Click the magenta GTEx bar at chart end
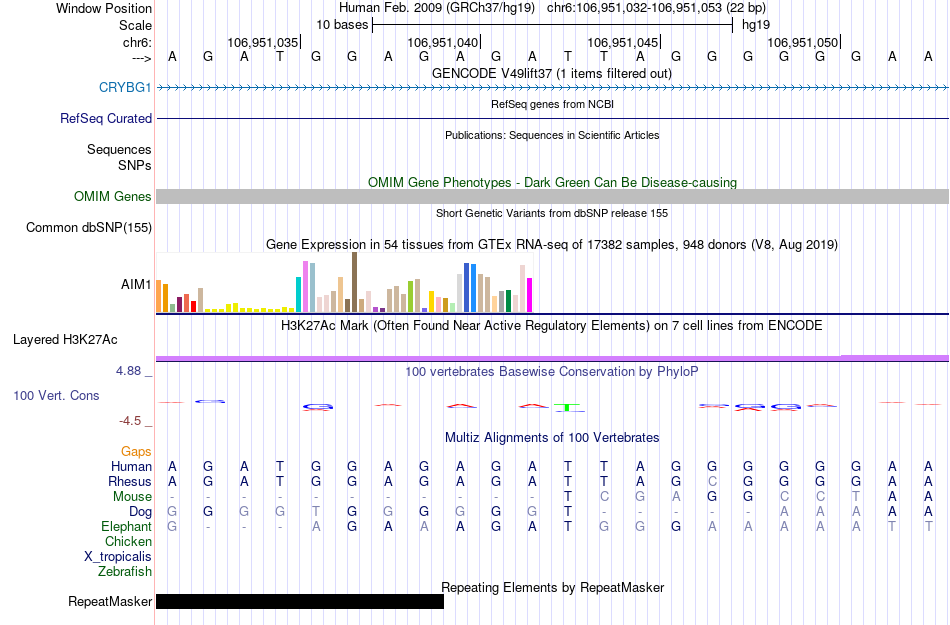950x625 pixels. pyautogui.click(x=530, y=295)
